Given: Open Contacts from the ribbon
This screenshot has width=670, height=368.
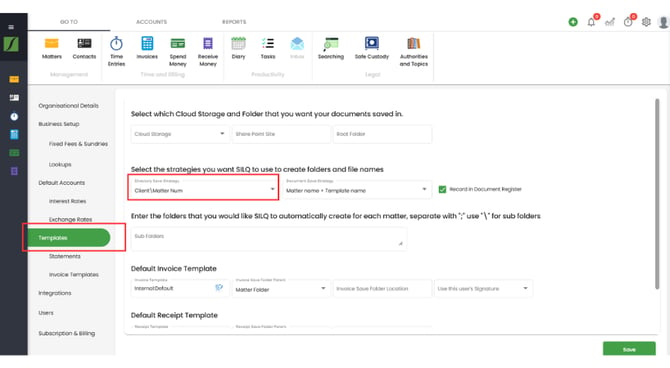Looking at the screenshot, I should pos(84,43).
